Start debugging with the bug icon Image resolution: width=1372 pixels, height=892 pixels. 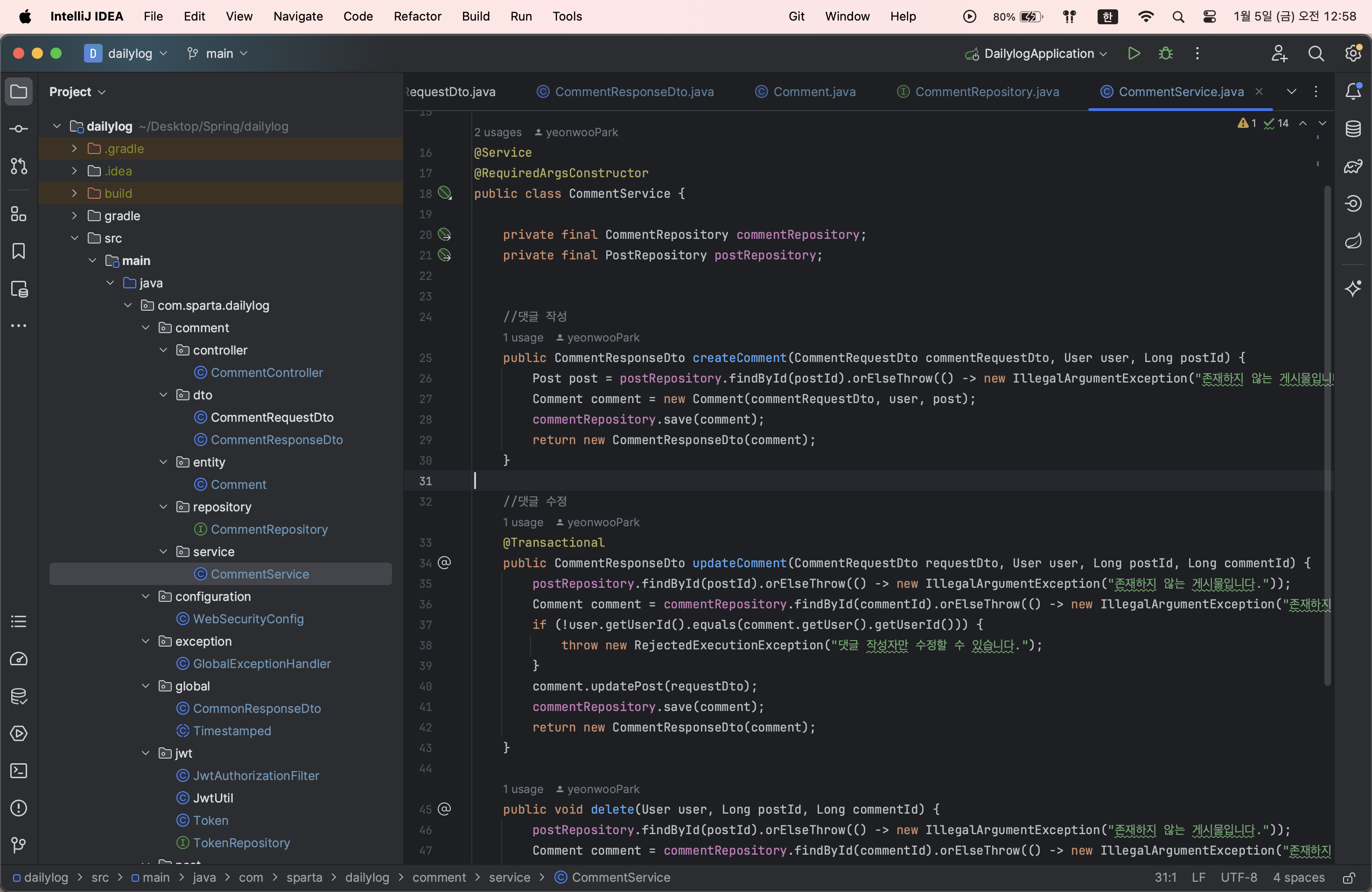click(x=1165, y=54)
